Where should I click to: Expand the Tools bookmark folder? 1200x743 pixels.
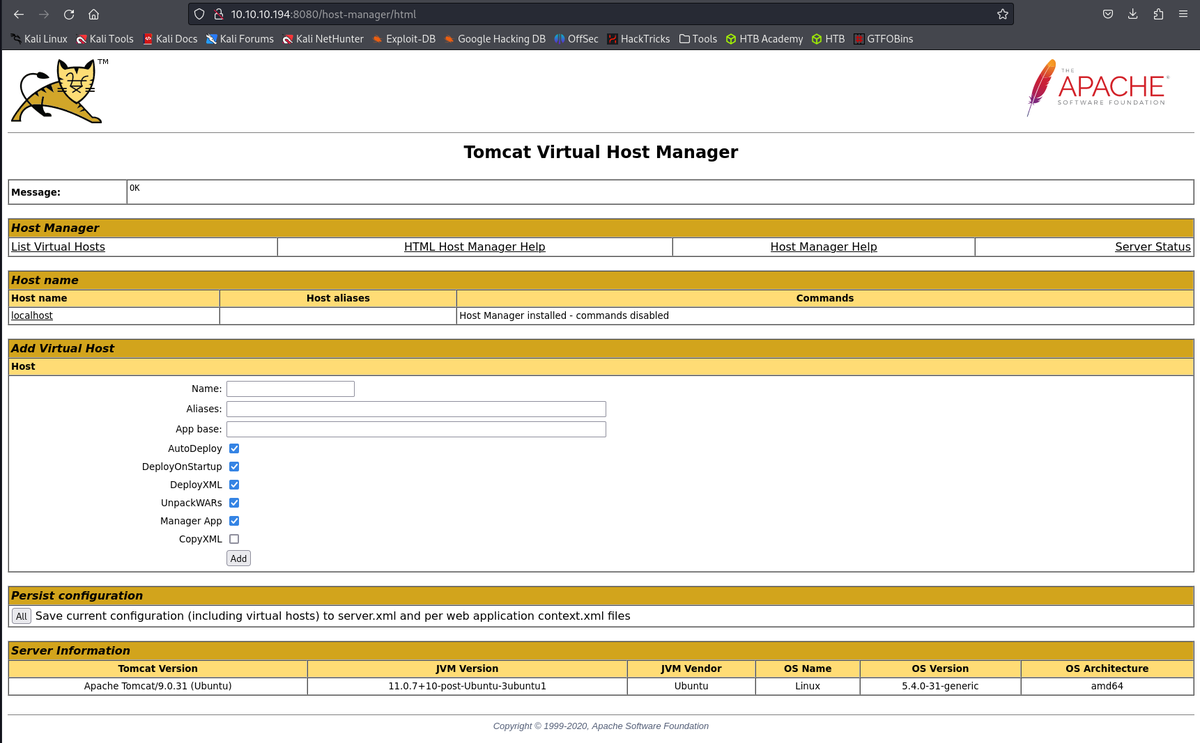[x=698, y=39]
